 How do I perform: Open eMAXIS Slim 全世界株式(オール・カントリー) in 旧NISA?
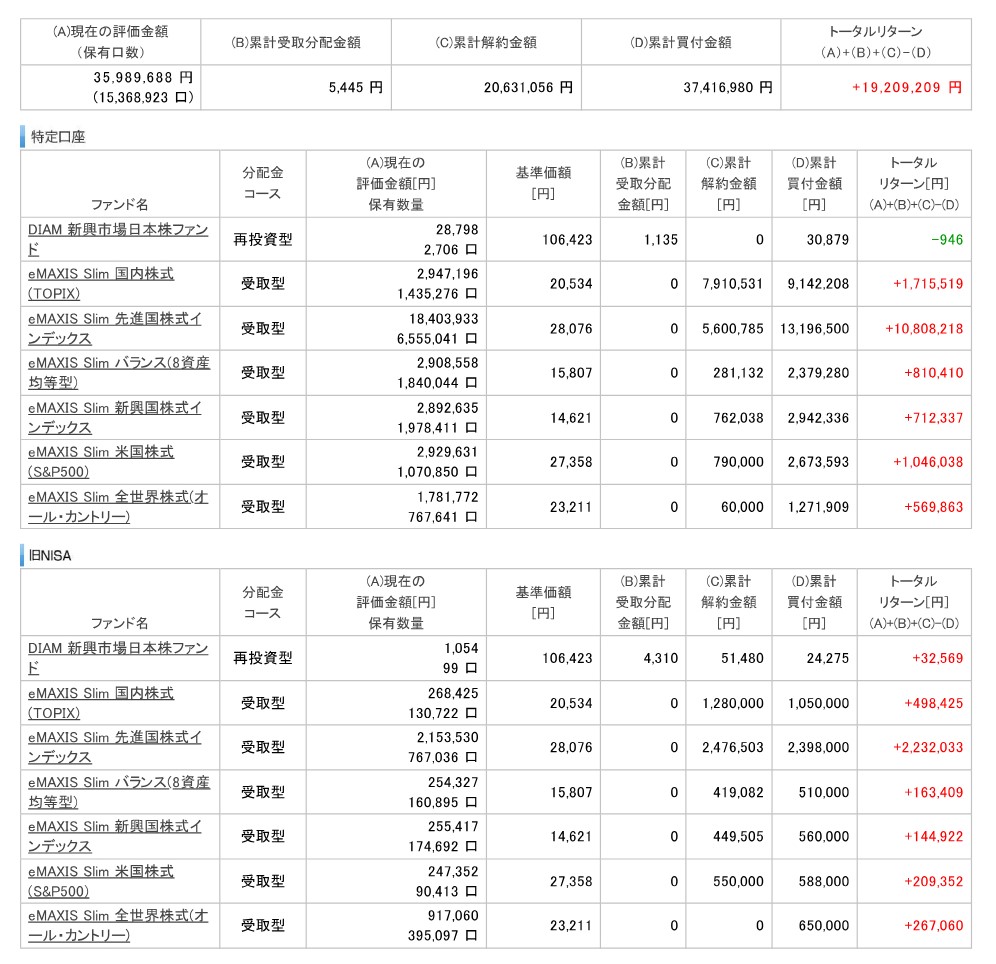click(118, 925)
